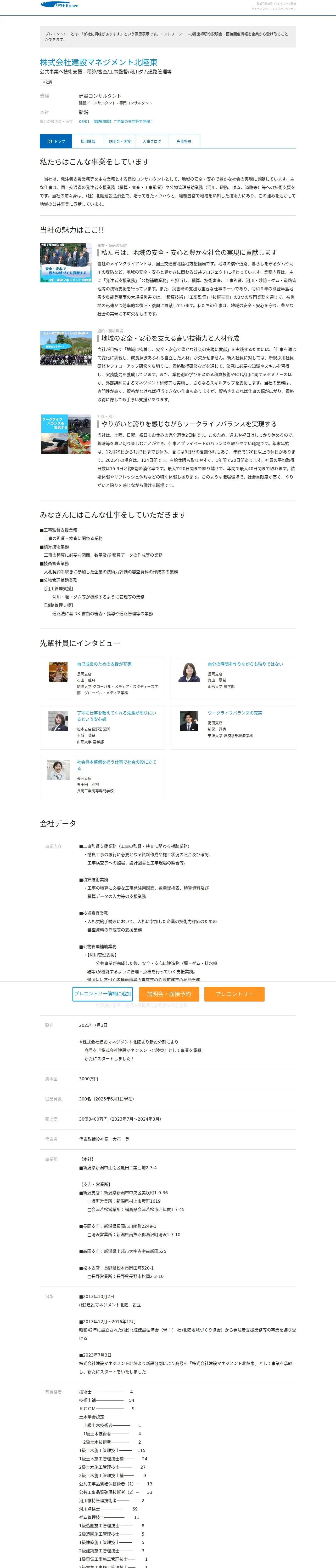This screenshot has height=1568, width=336.
Task: Click the 【河川管理支援】 line in the job list
Action: pos(59,589)
